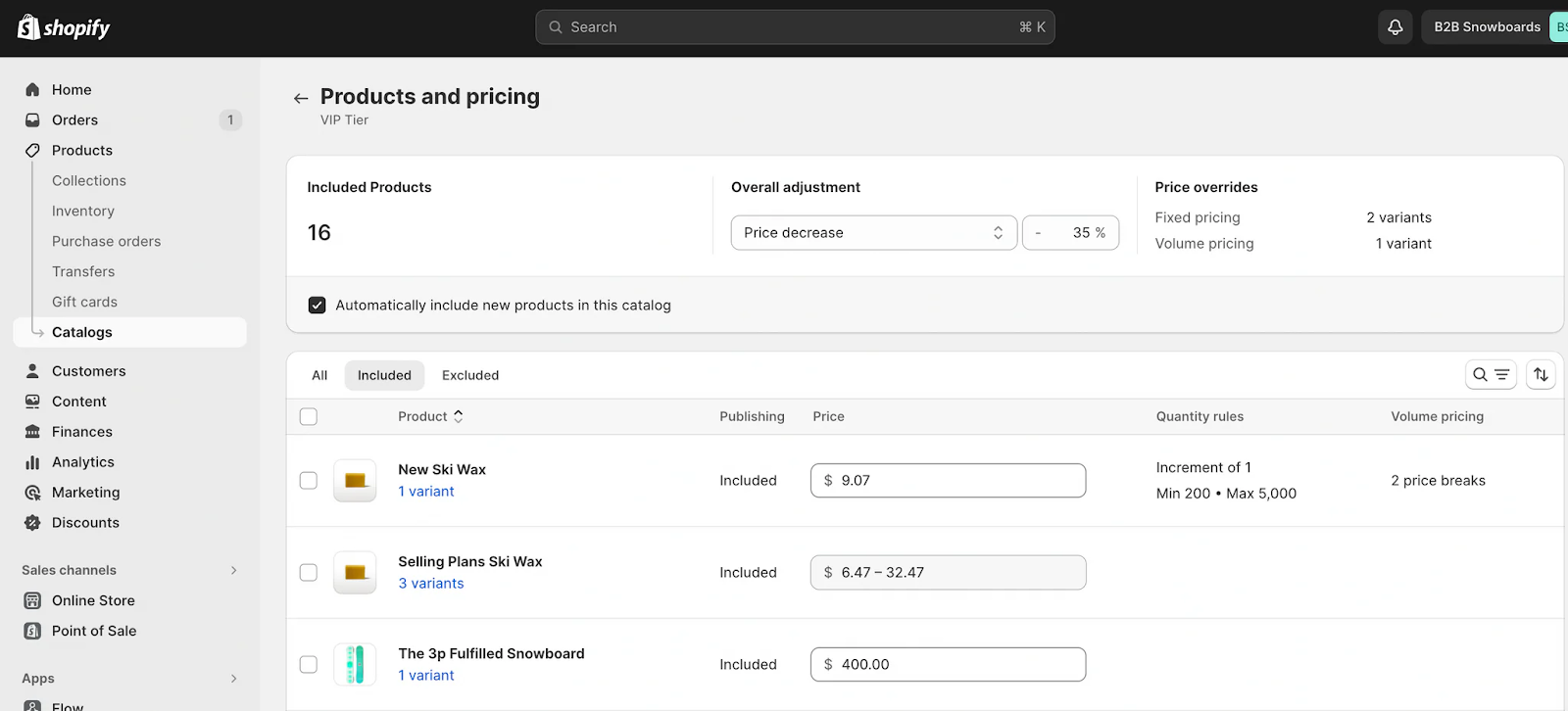1568x711 pixels.
Task: Expand the Apps section
Action: (x=233, y=679)
